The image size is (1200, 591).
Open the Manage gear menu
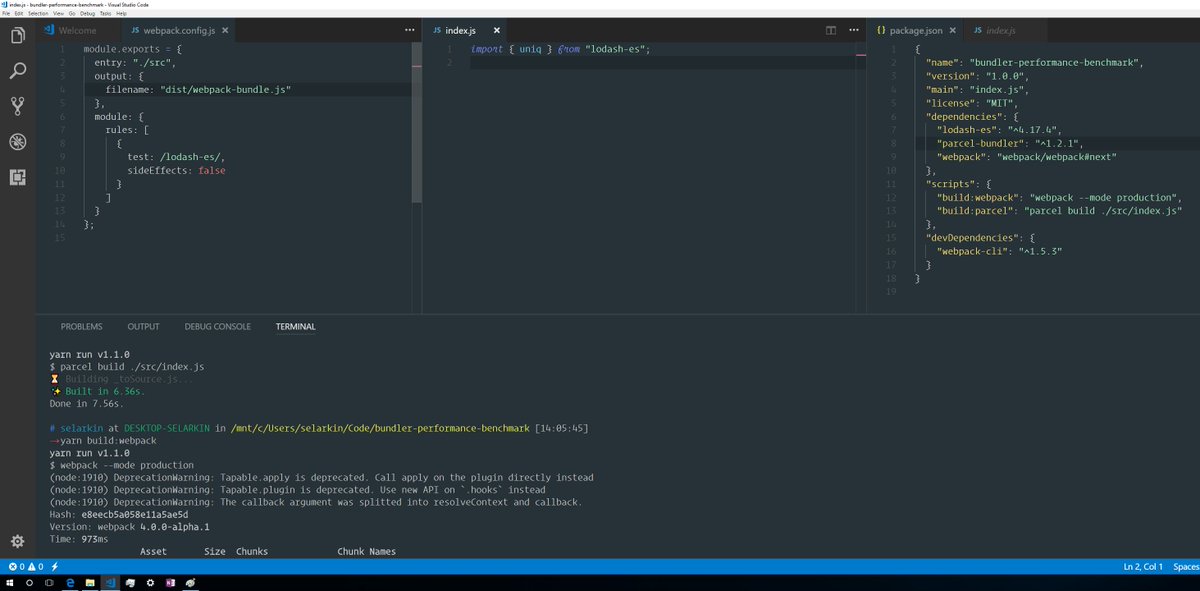tap(17, 541)
